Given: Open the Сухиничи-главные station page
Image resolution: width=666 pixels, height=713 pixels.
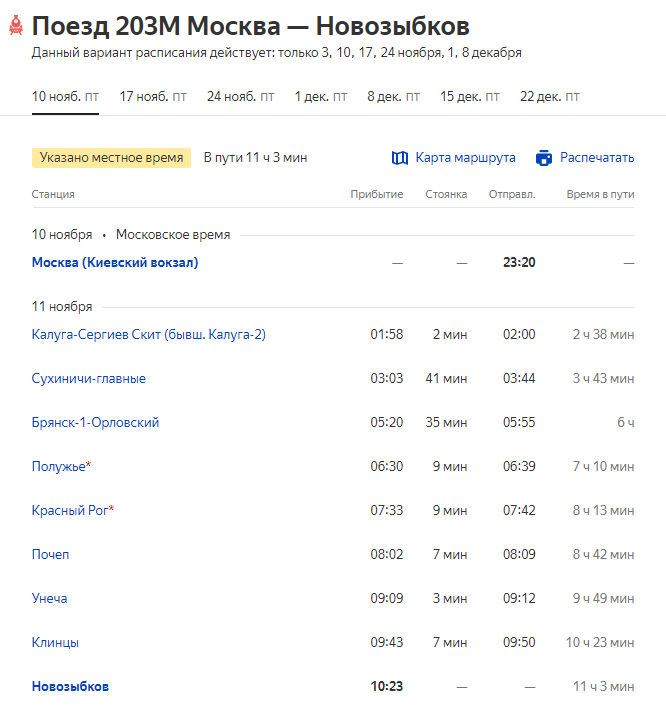Looking at the screenshot, I should (89, 378).
